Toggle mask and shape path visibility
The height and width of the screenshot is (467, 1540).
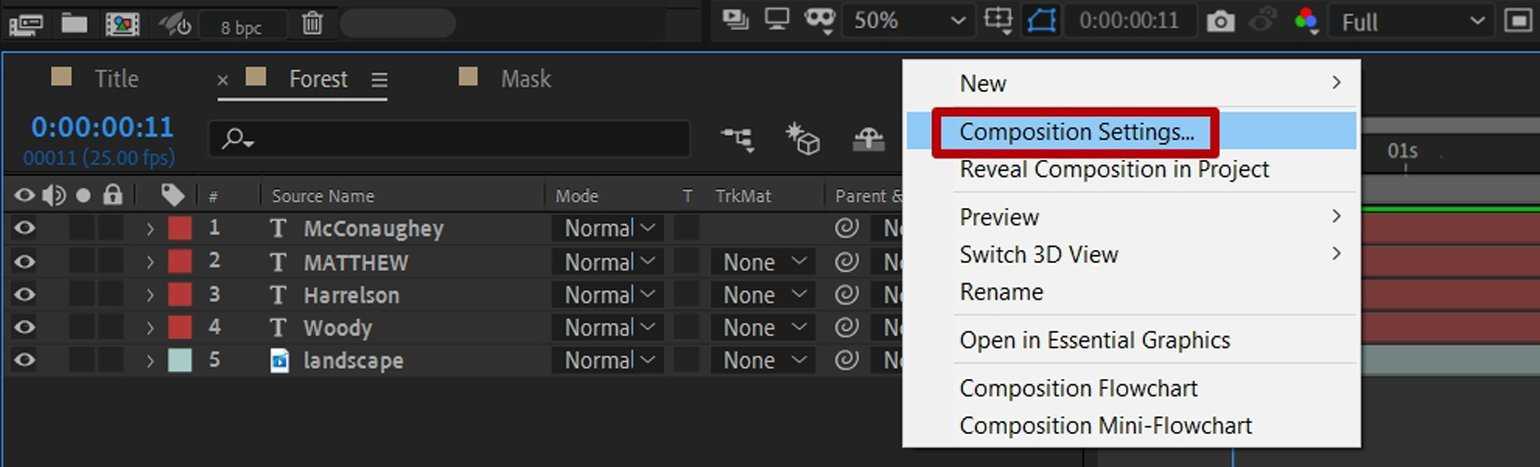pos(1042,21)
